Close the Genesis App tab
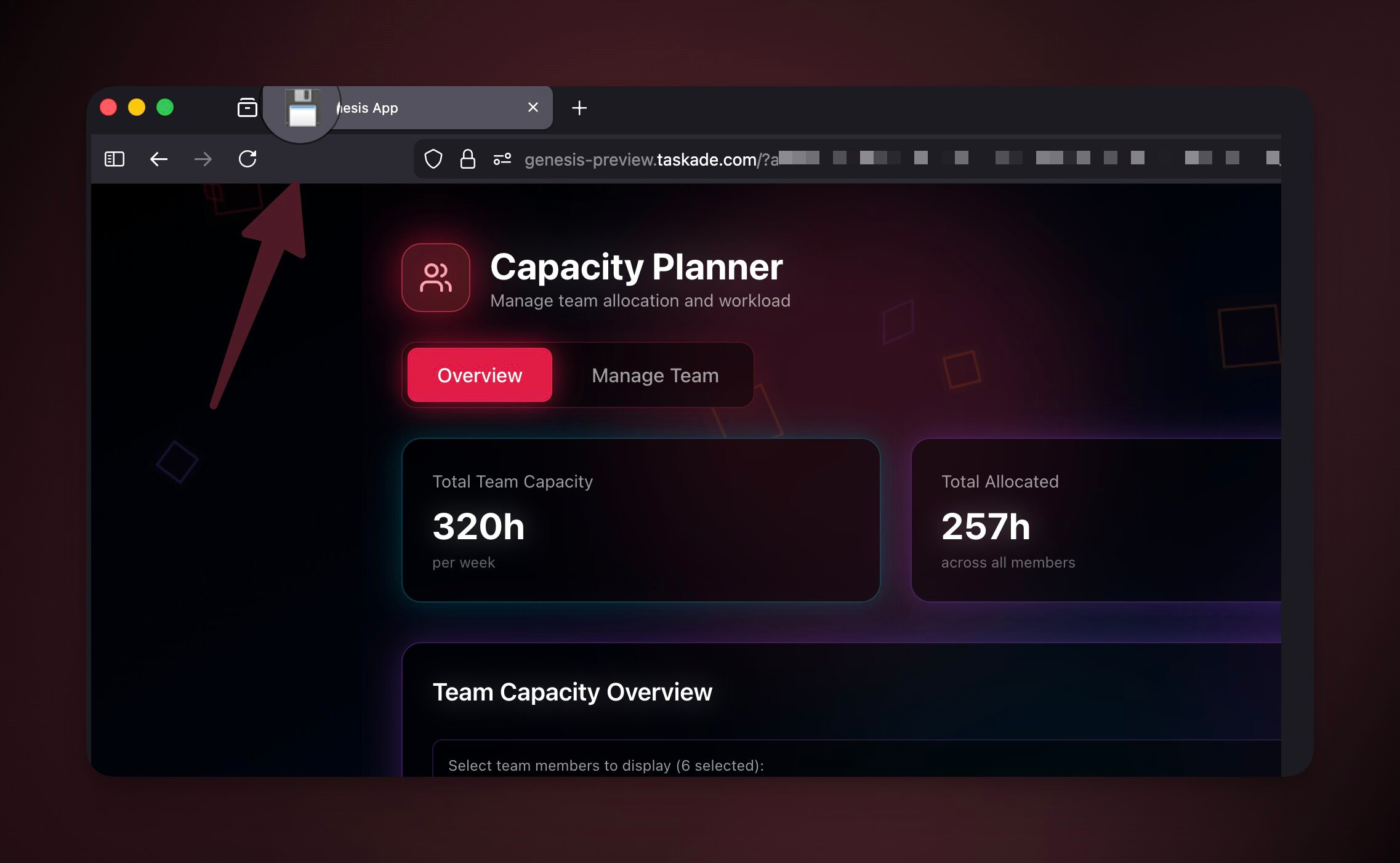The height and width of the screenshot is (863, 1400). pyautogui.click(x=533, y=108)
